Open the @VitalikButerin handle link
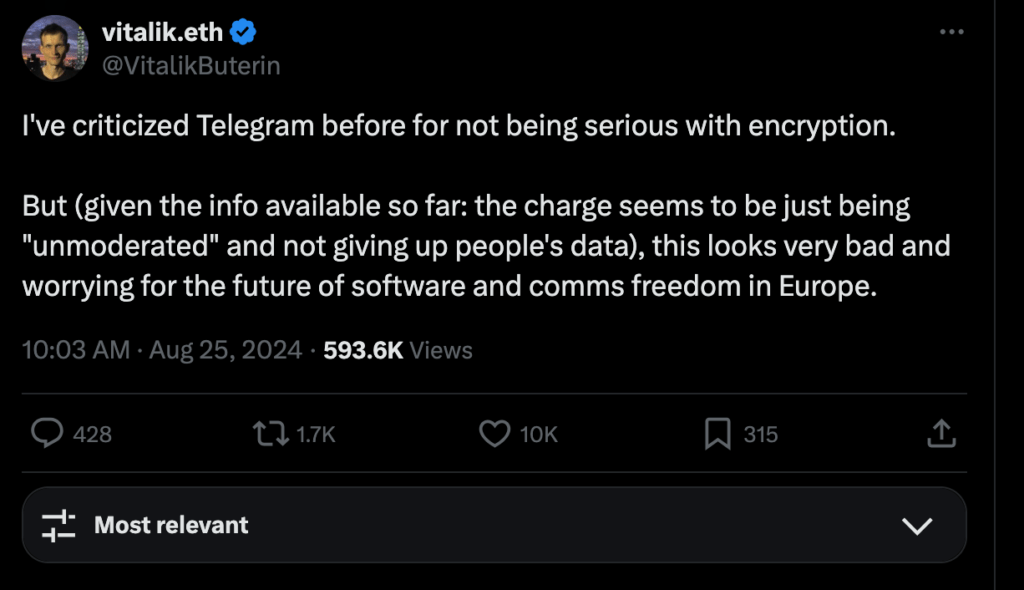Screen dimensions: 1024x590 coord(190,66)
